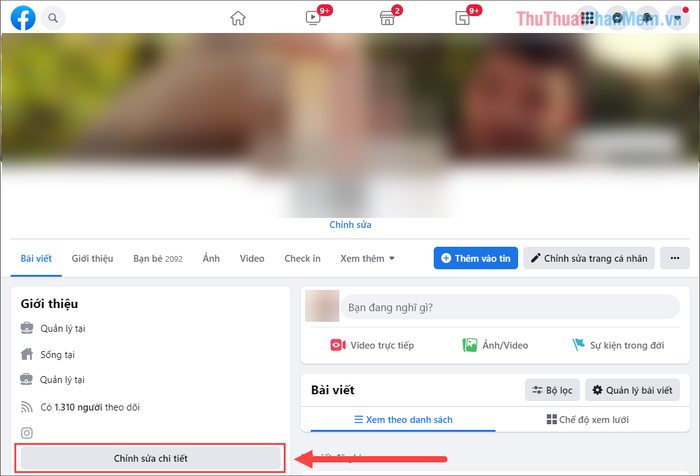Click the Facebook logo
The width and height of the screenshot is (700, 476).
[x=23, y=18]
